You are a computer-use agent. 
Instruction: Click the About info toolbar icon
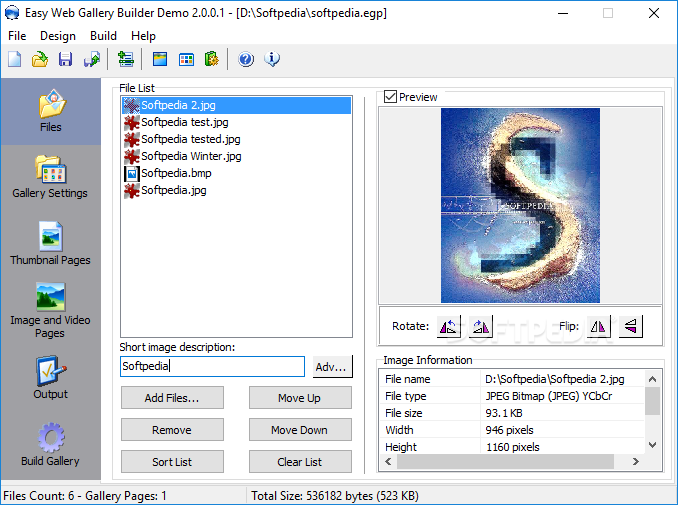272,59
